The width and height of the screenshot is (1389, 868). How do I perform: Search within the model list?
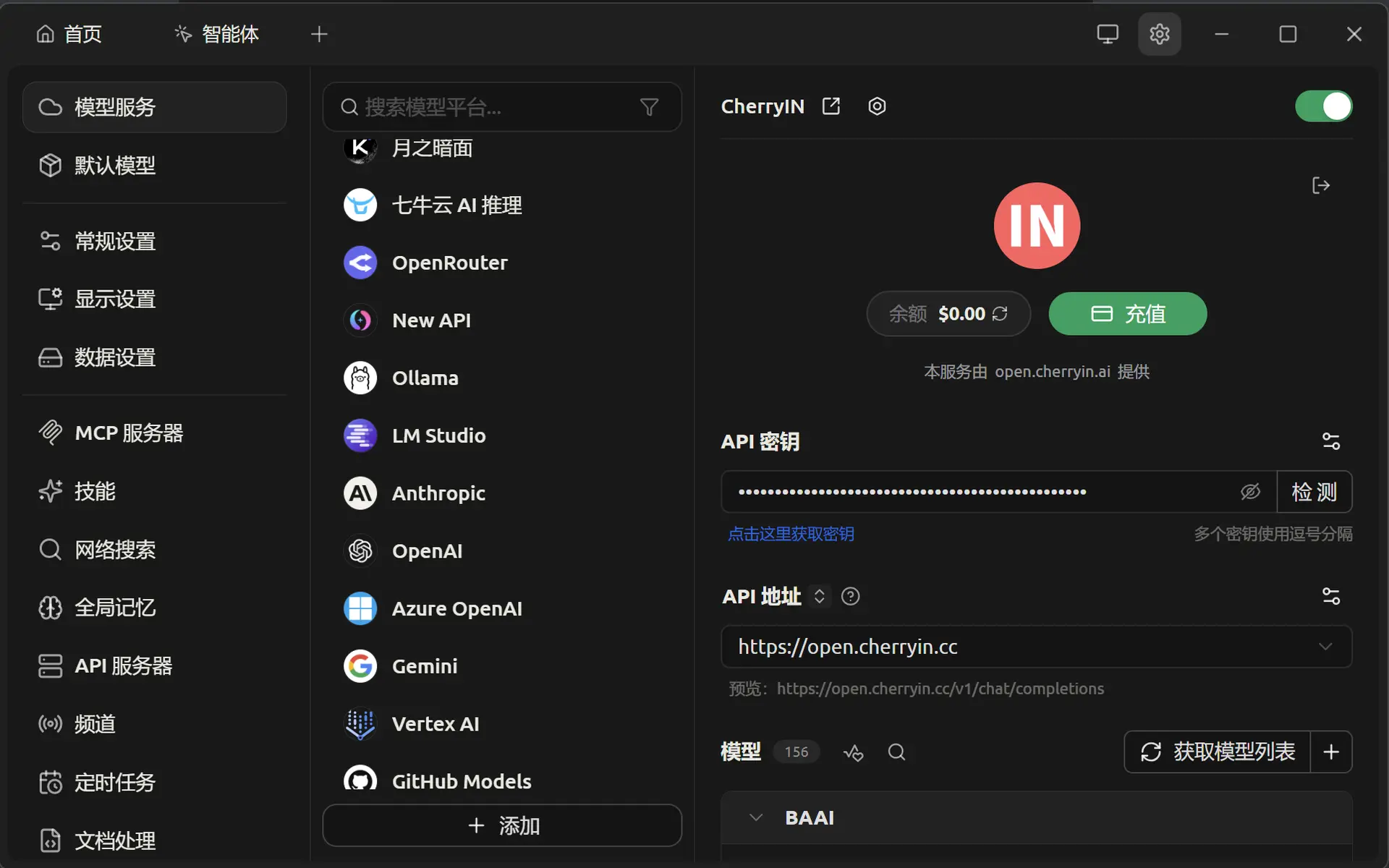coord(896,752)
